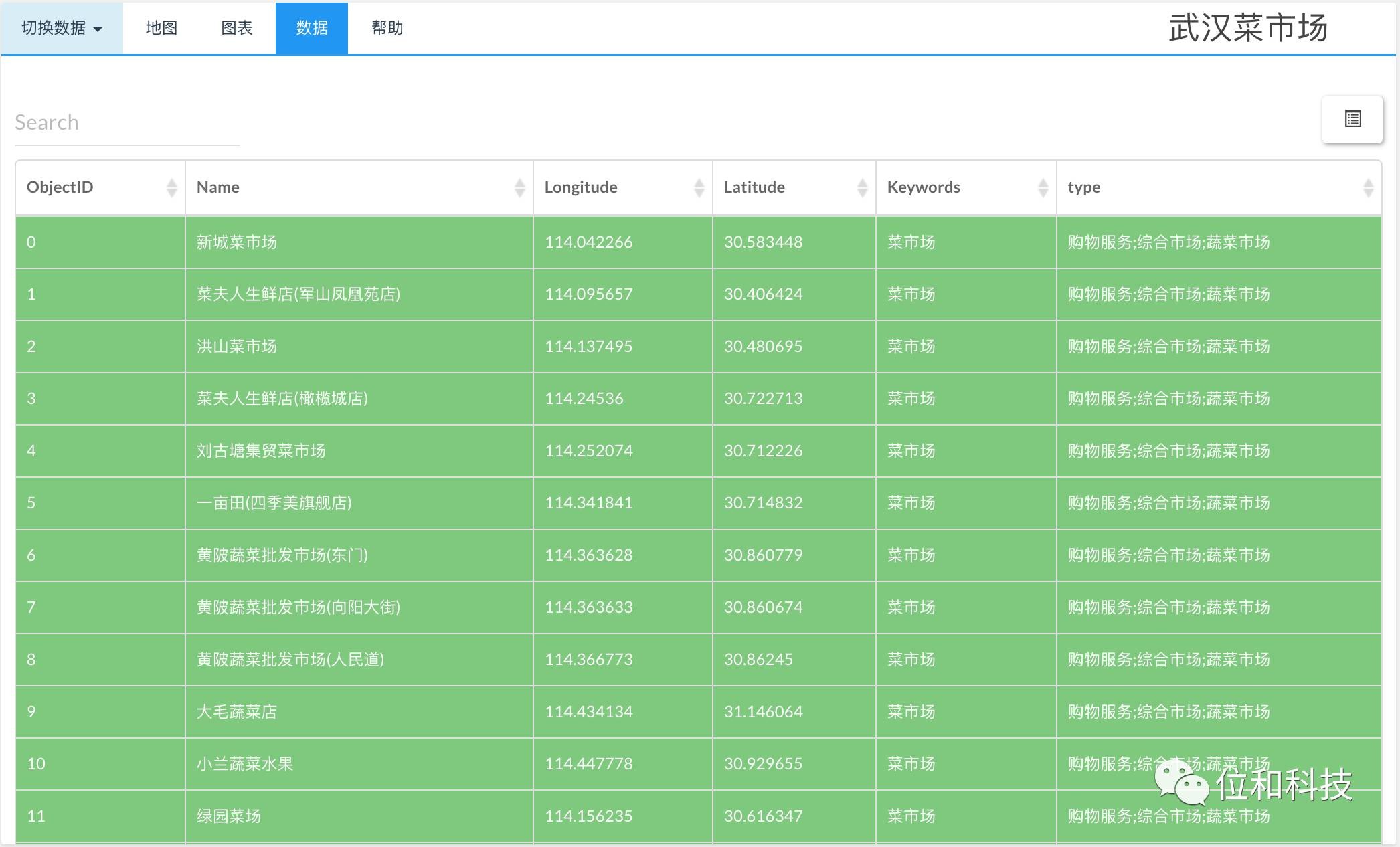Click latitude value 30.480695
Screen dimensions: 1400x847
[x=764, y=347]
